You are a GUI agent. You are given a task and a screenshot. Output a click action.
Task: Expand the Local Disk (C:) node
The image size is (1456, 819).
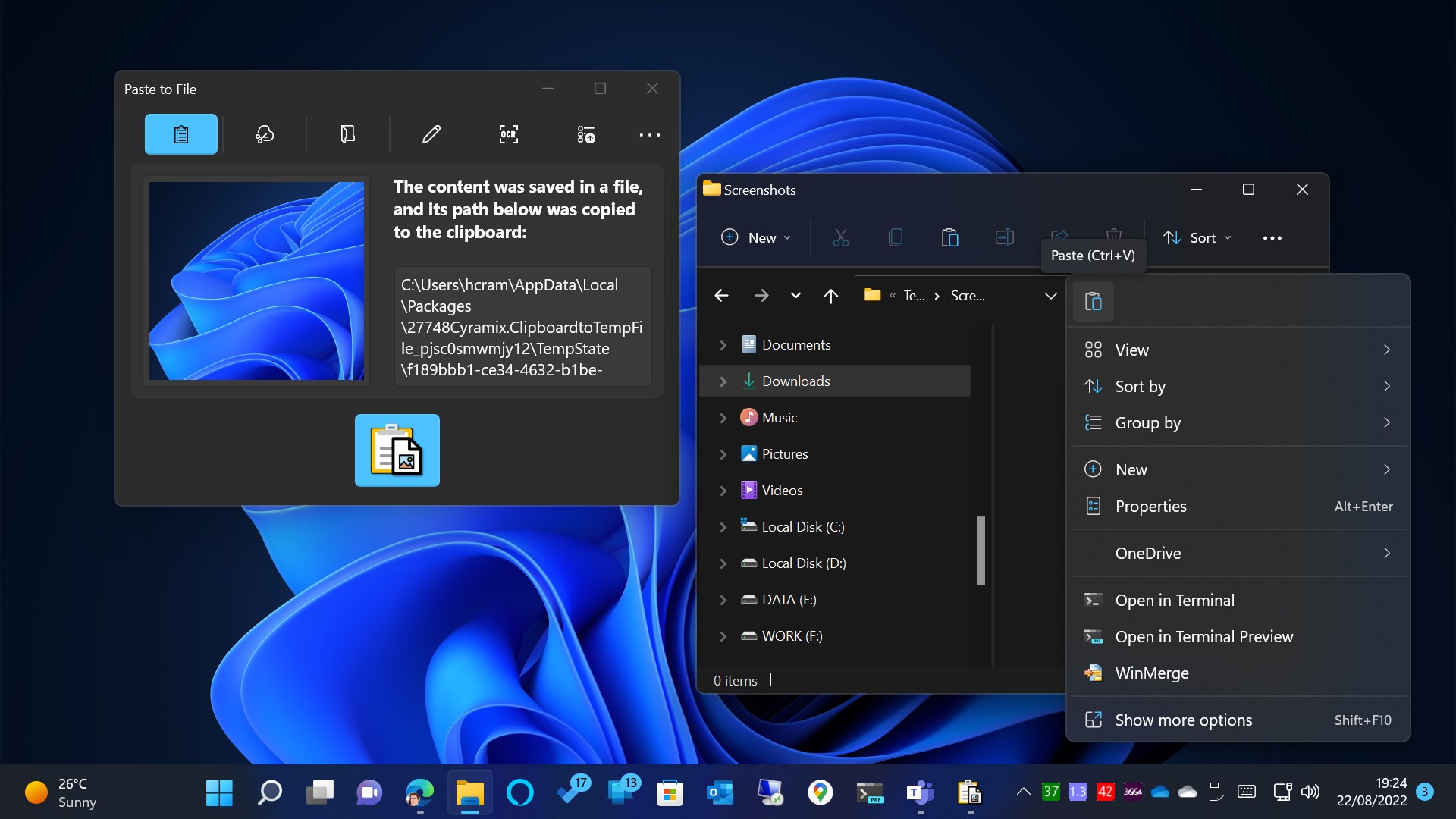[723, 527]
